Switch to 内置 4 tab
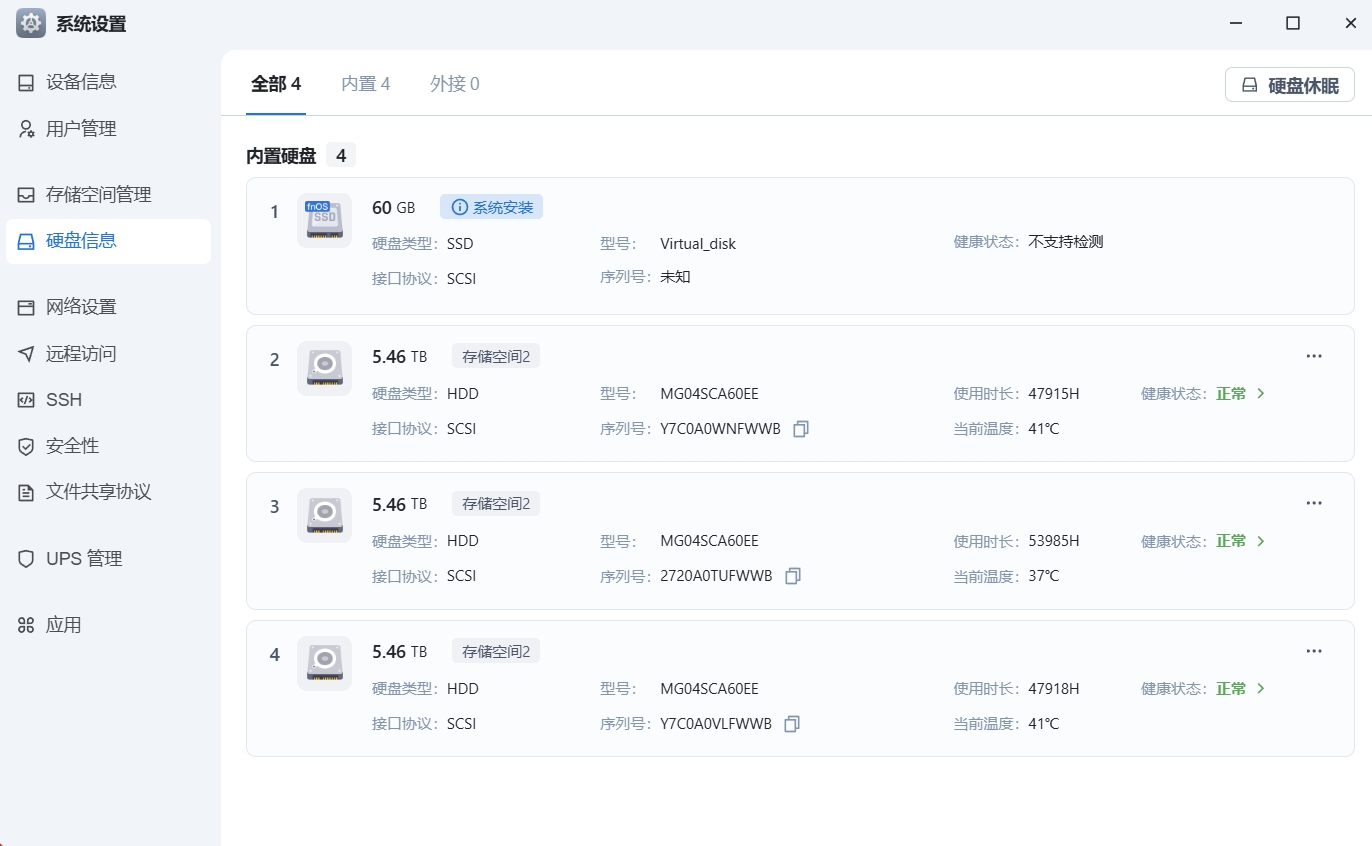The width and height of the screenshot is (1372, 846). pyautogui.click(x=366, y=84)
